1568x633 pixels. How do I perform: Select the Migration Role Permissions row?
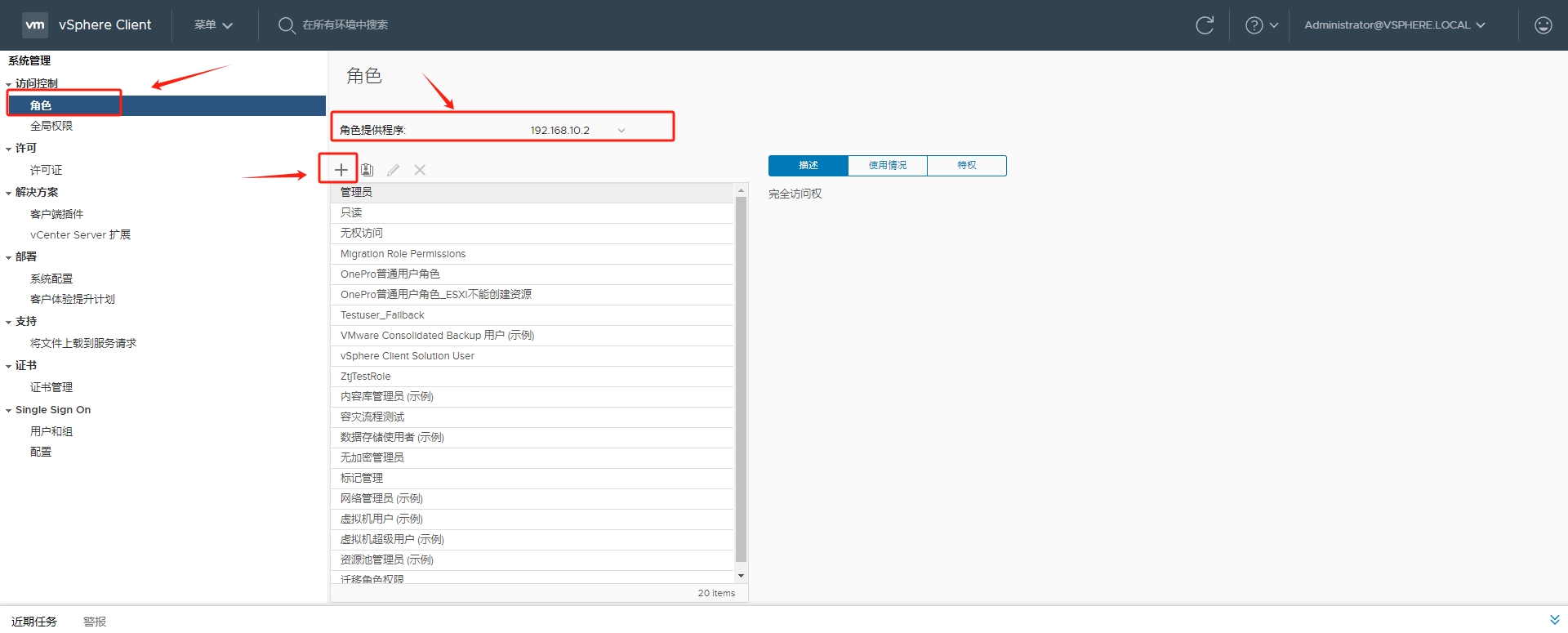pyautogui.click(x=532, y=253)
